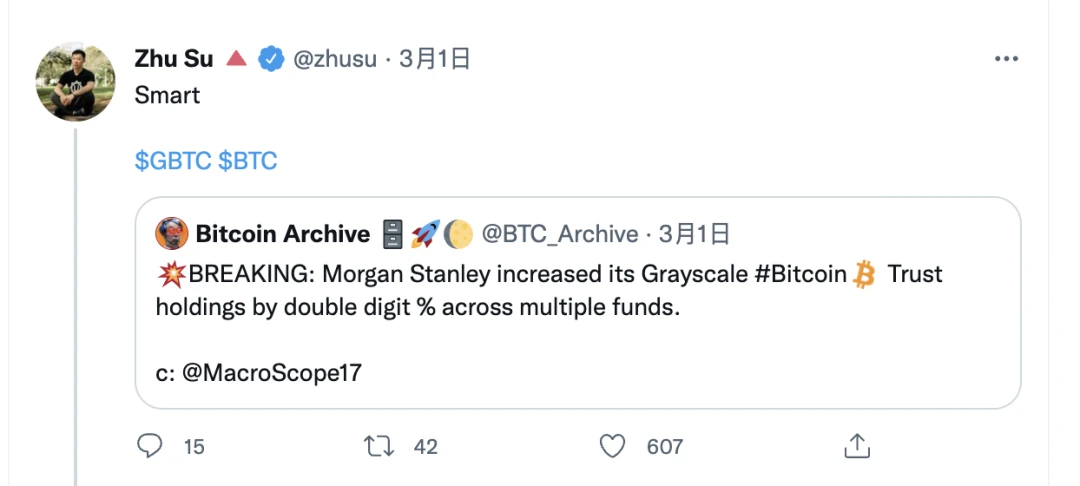This screenshot has height=486, width=1080.
Task: Click the share upload icon
Action: (x=856, y=445)
